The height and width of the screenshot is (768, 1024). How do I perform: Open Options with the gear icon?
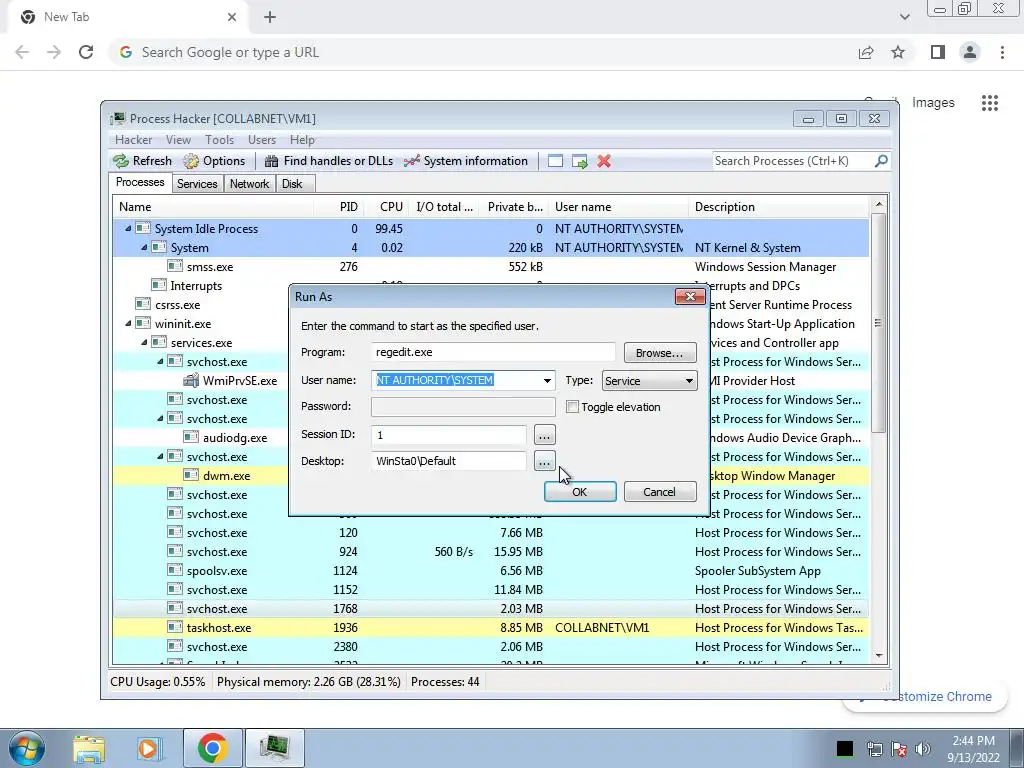click(191, 161)
